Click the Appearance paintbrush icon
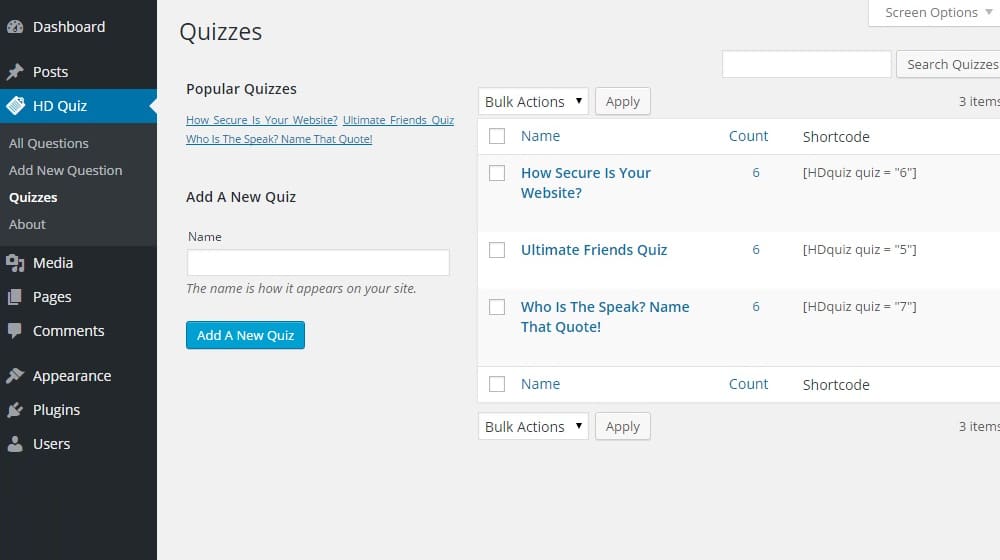Viewport: 1000px width, 560px height. tap(15, 376)
